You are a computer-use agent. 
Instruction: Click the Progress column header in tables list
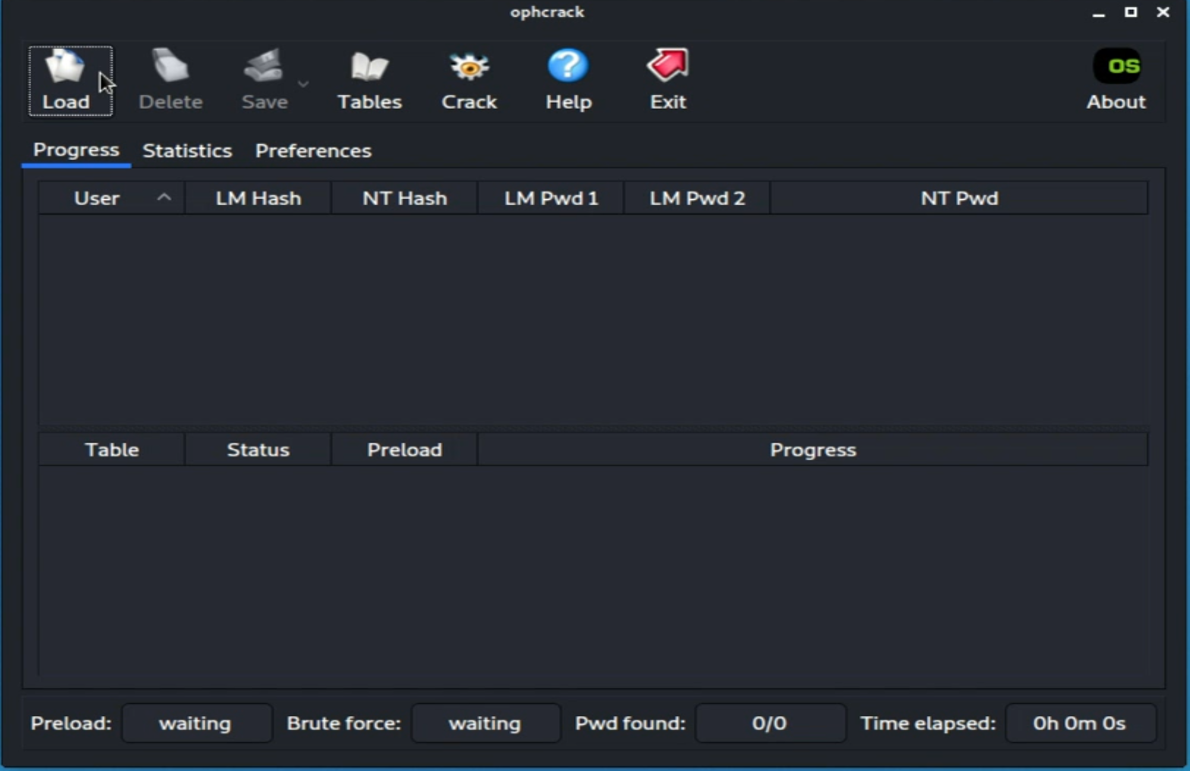(813, 449)
